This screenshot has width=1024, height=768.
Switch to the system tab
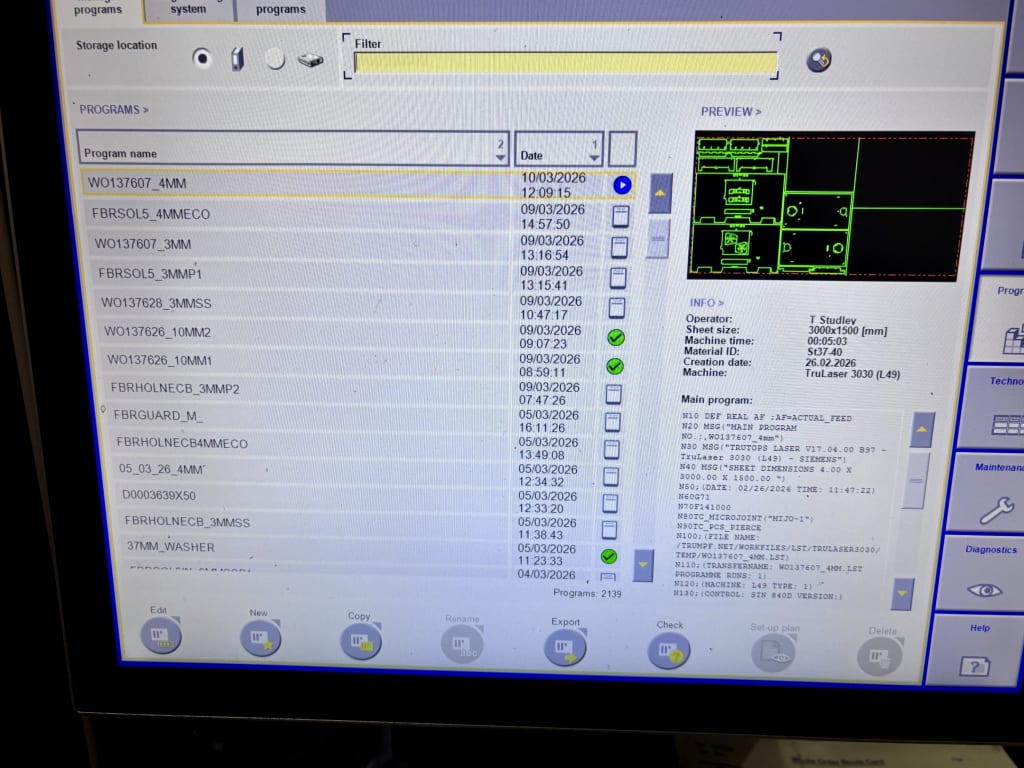(188, 9)
